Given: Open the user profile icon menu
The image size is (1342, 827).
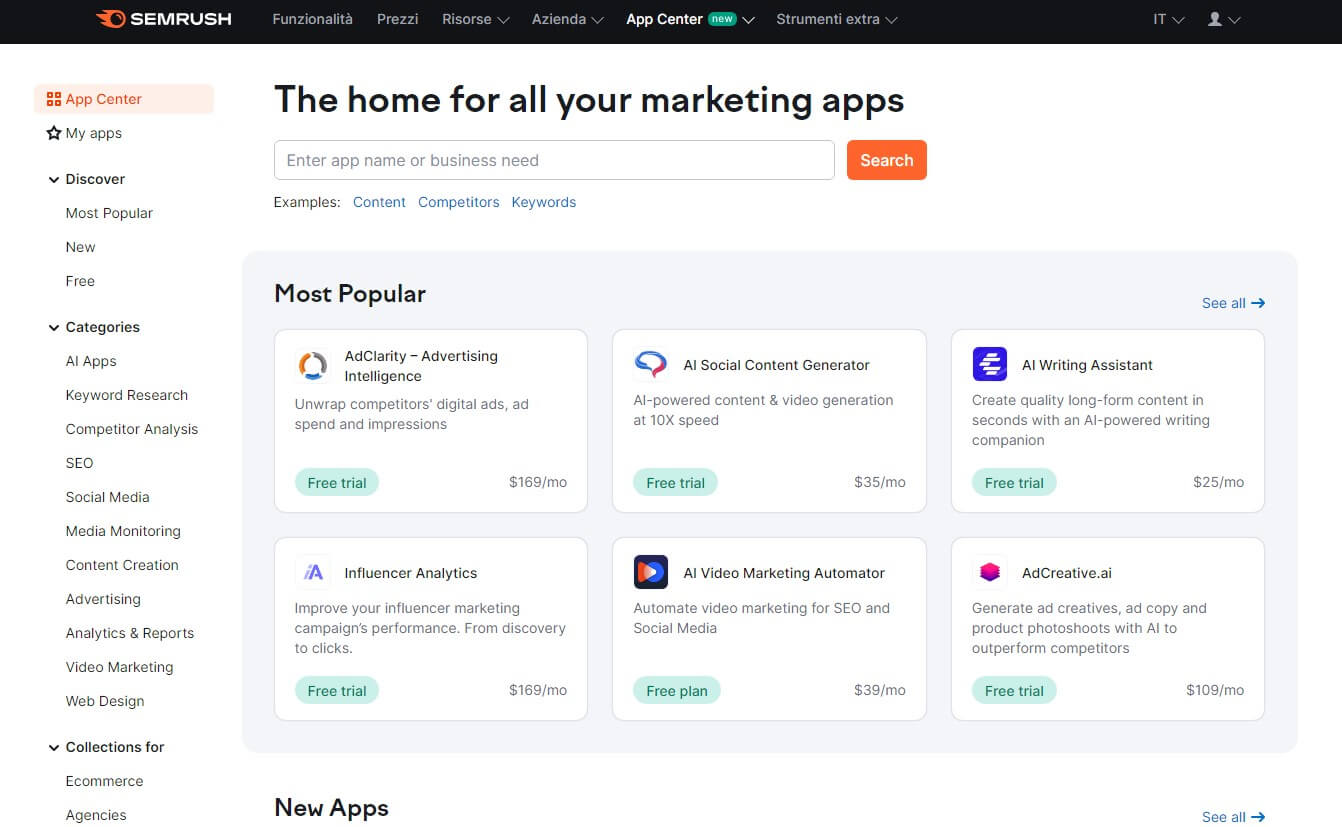Looking at the screenshot, I should [1224, 19].
